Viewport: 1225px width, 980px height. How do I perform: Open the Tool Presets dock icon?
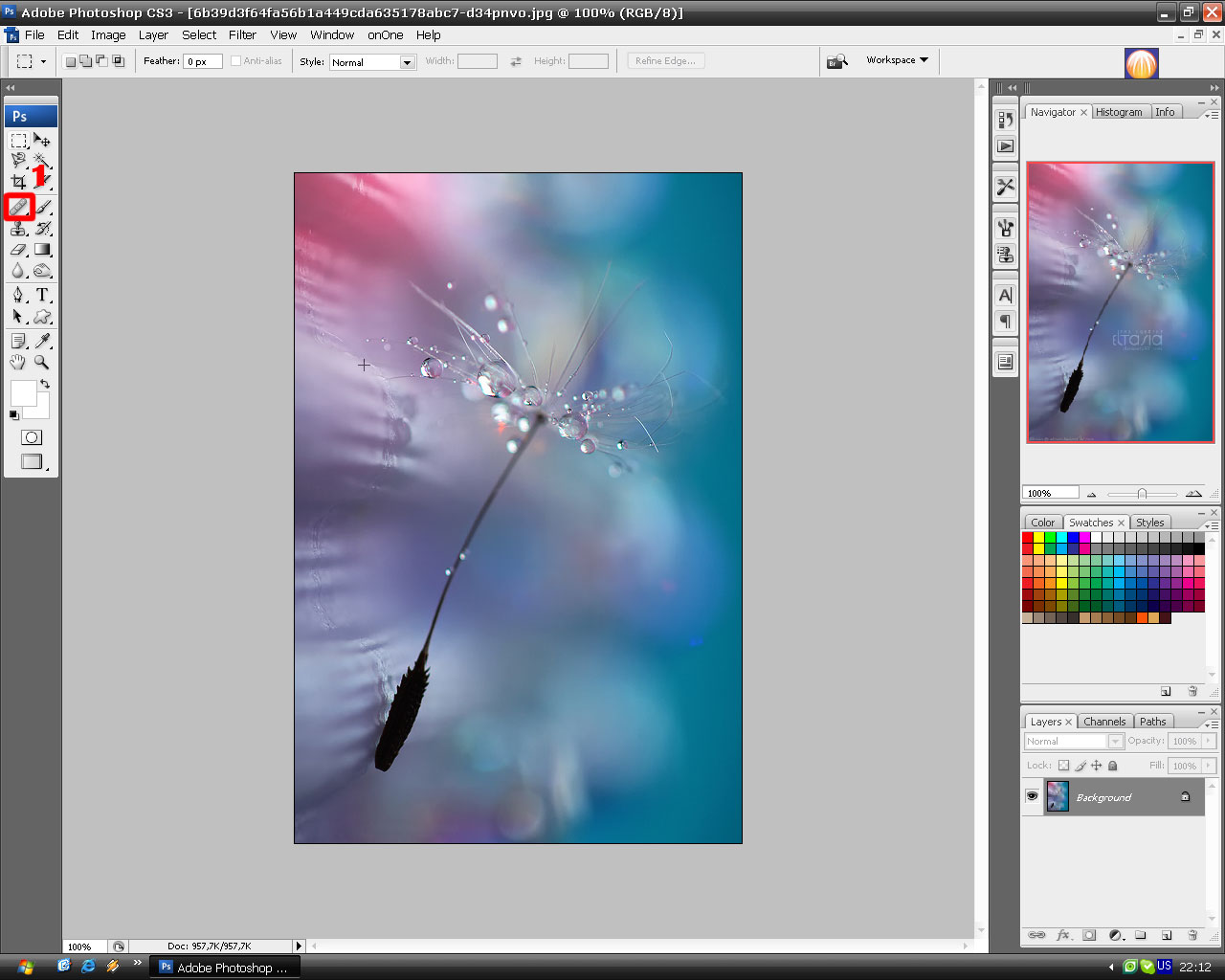(1005, 187)
